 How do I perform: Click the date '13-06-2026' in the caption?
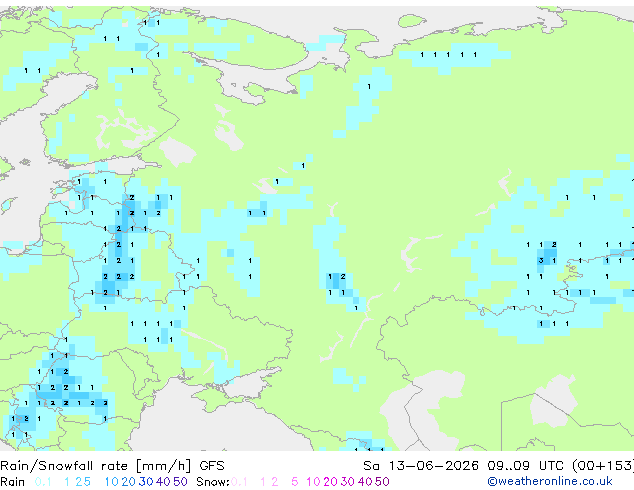pyautogui.click(x=433, y=466)
